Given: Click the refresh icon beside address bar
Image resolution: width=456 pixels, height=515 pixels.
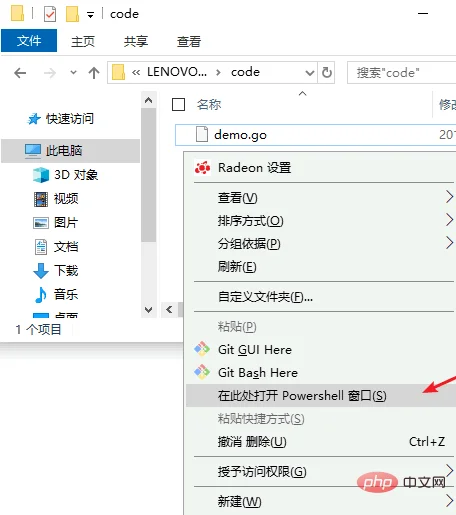Looking at the screenshot, I should pyautogui.click(x=326, y=72).
